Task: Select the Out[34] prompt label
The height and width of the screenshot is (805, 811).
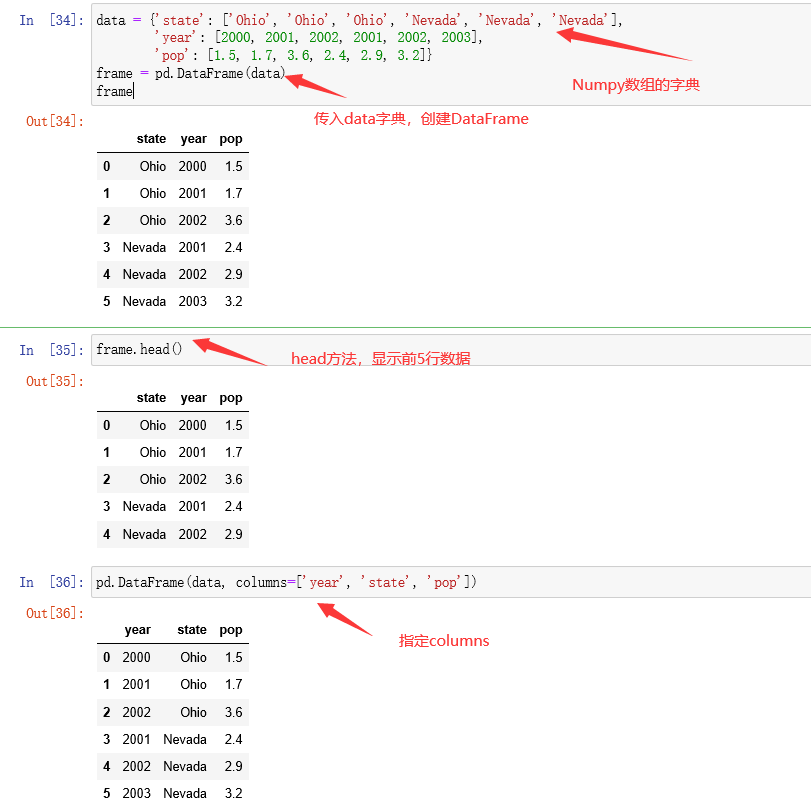Action: click(55, 121)
